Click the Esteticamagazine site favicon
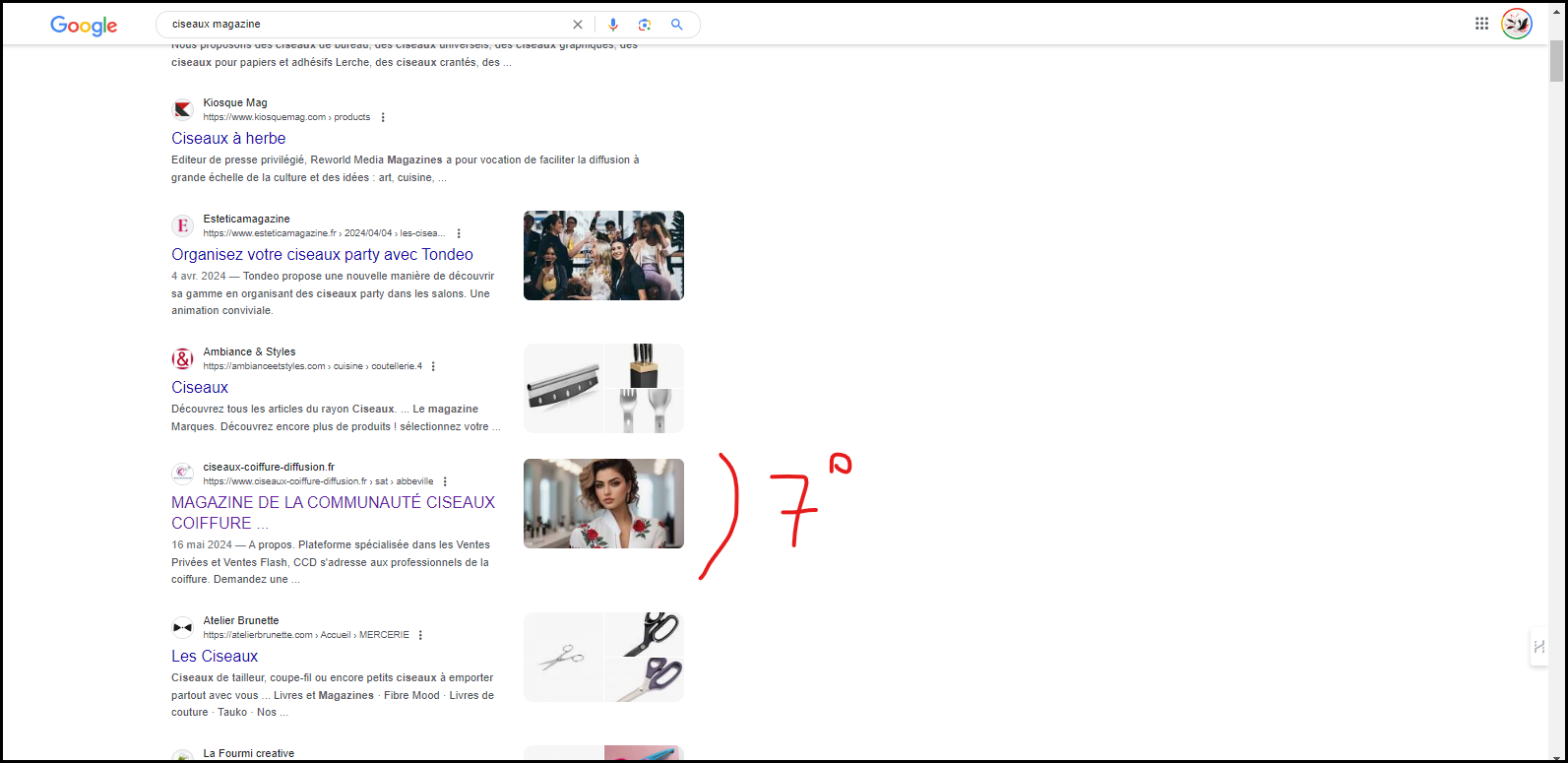Image resolution: width=1568 pixels, height=763 pixels. [x=182, y=225]
